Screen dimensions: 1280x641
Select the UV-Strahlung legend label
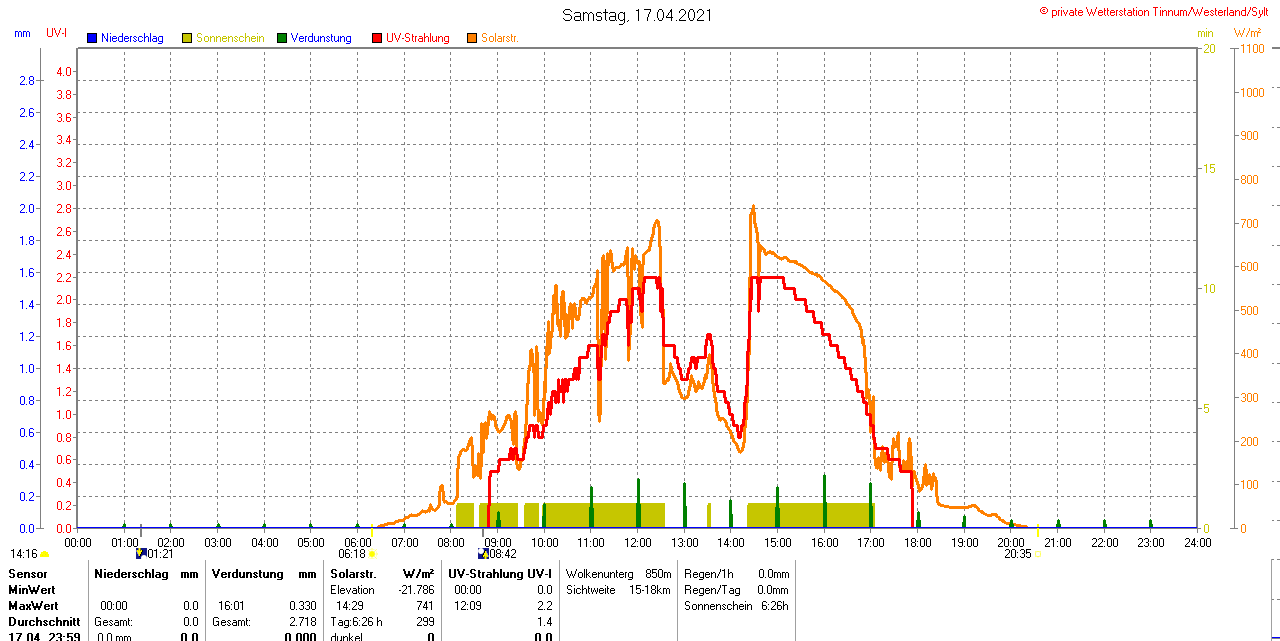click(x=417, y=38)
